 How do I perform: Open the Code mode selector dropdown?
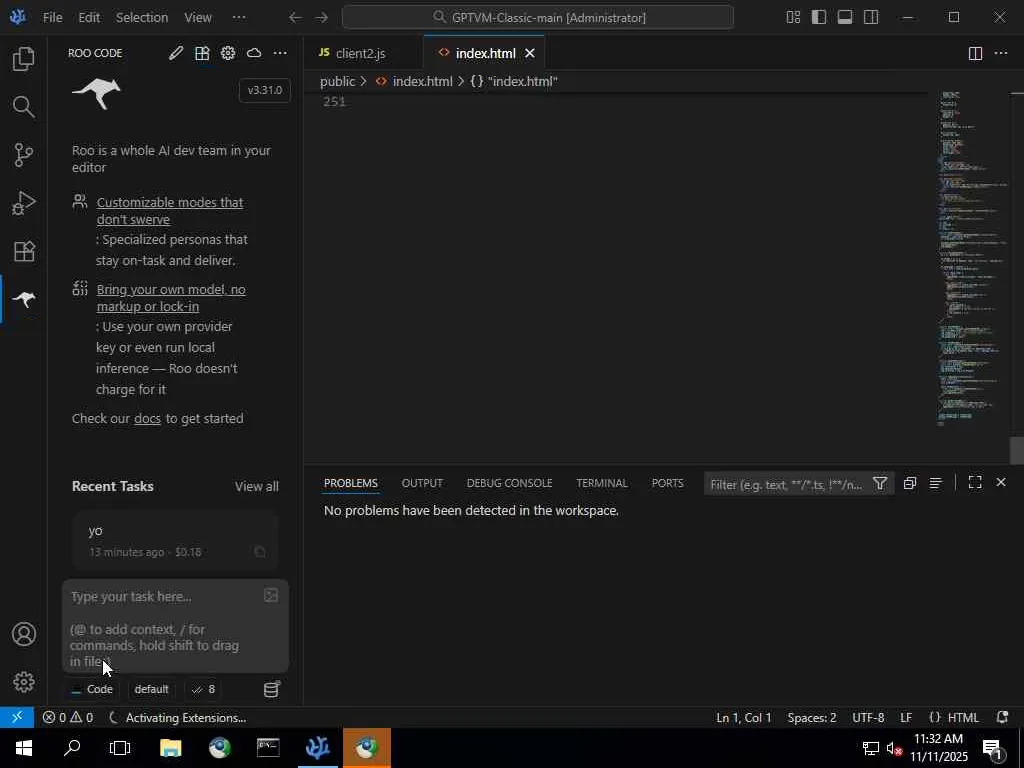pos(92,690)
